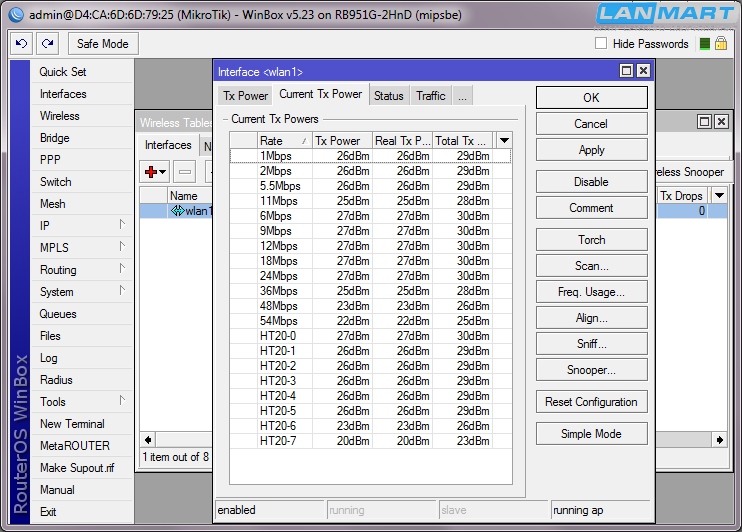Open the Status tab
This screenshot has width=742, height=532.
click(389, 96)
